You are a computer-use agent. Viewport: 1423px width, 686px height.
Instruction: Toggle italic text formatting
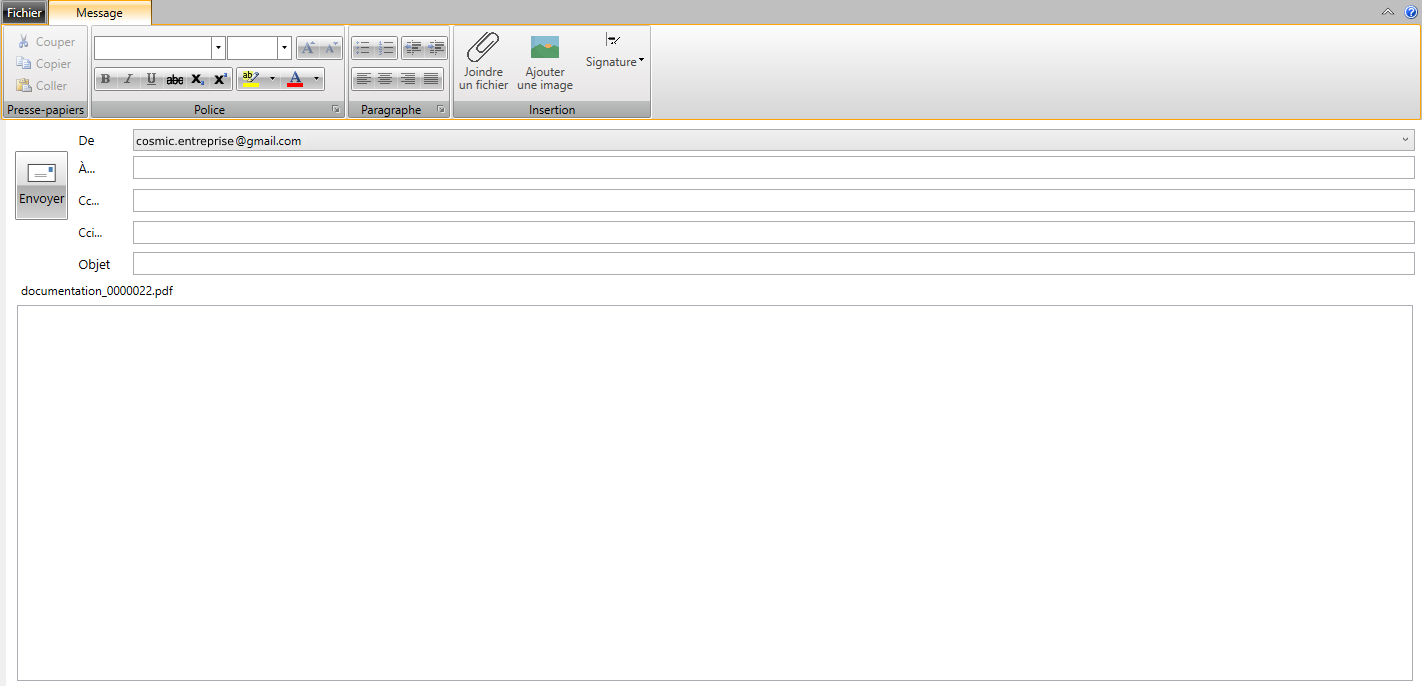point(128,79)
